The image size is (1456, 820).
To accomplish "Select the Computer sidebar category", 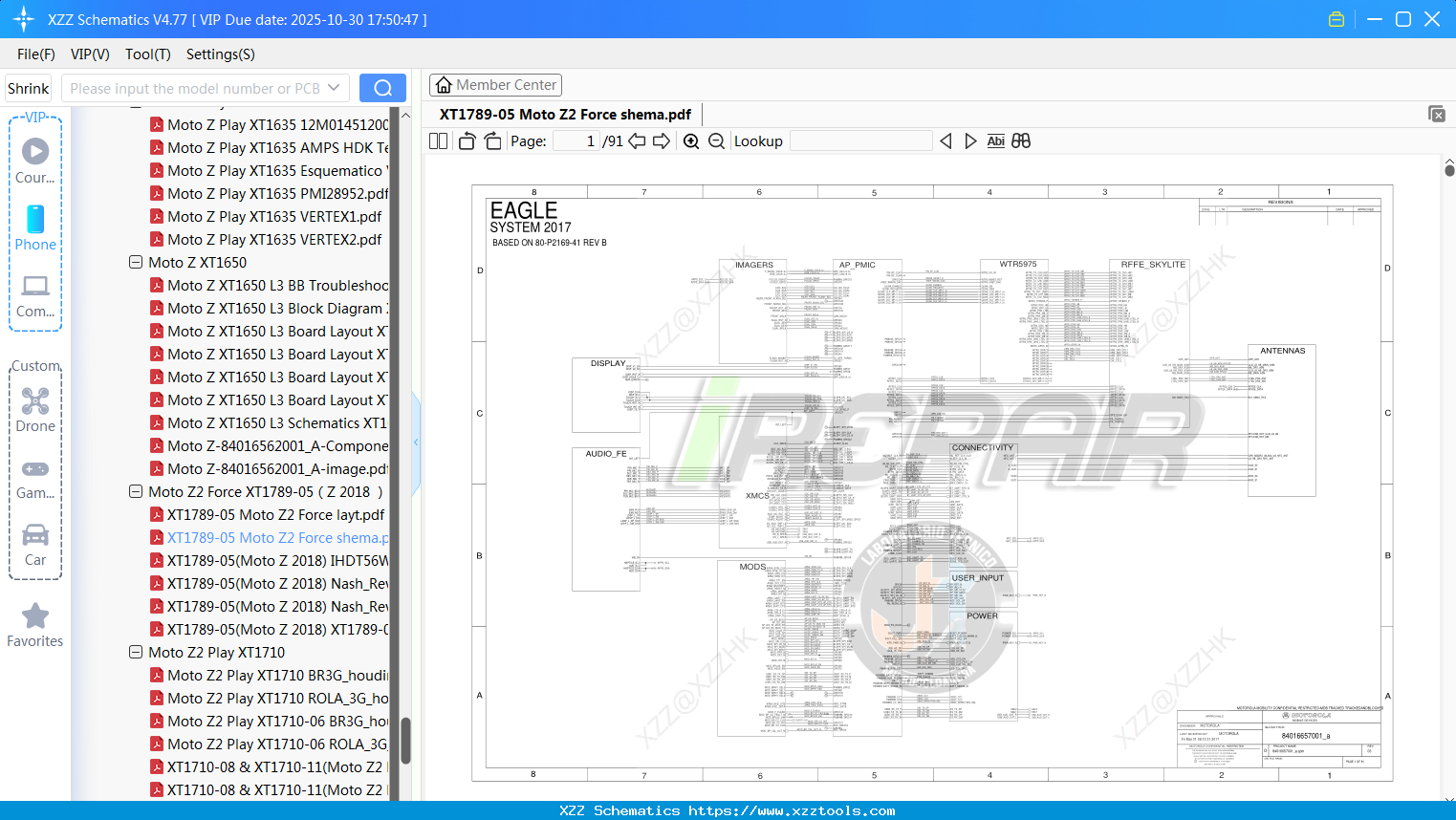I will (35, 295).
